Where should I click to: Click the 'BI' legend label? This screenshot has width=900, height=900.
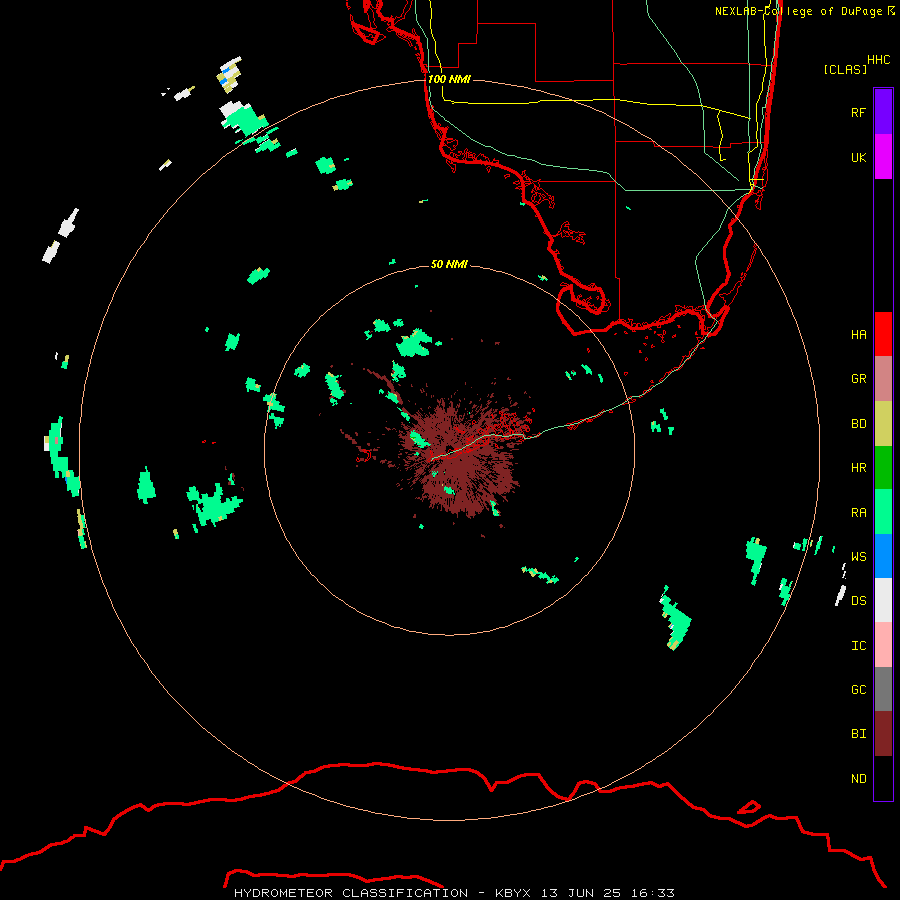858,734
